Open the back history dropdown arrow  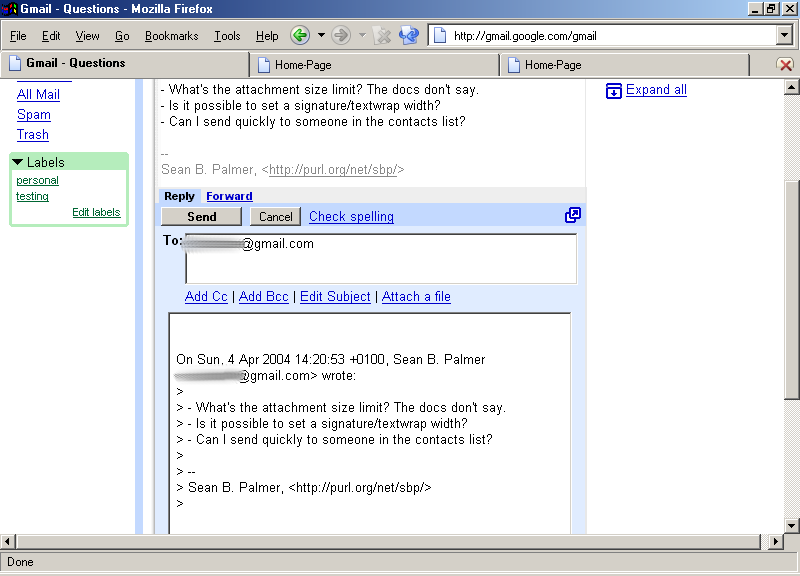(x=321, y=36)
